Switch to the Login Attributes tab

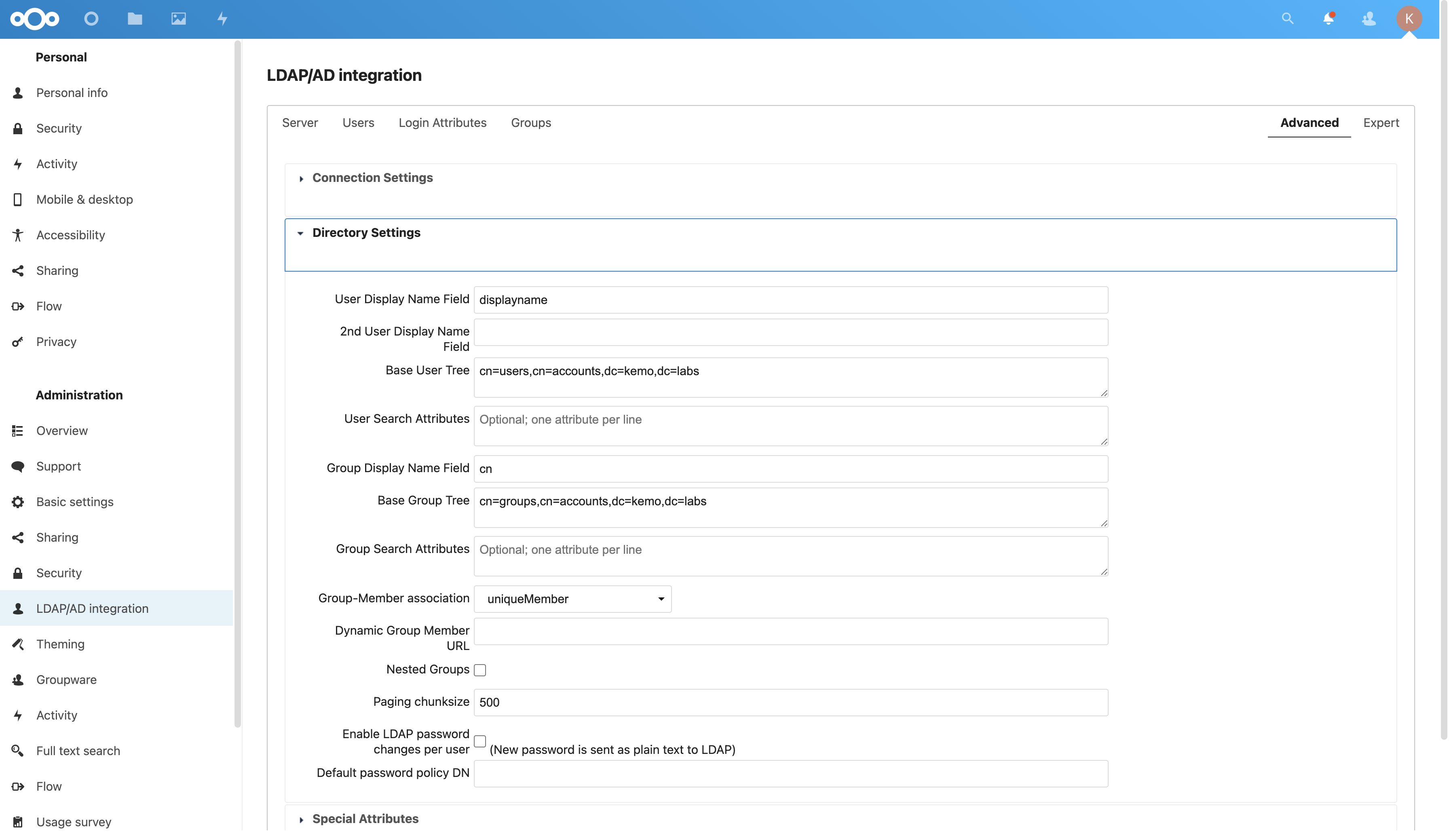pyautogui.click(x=442, y=123)
